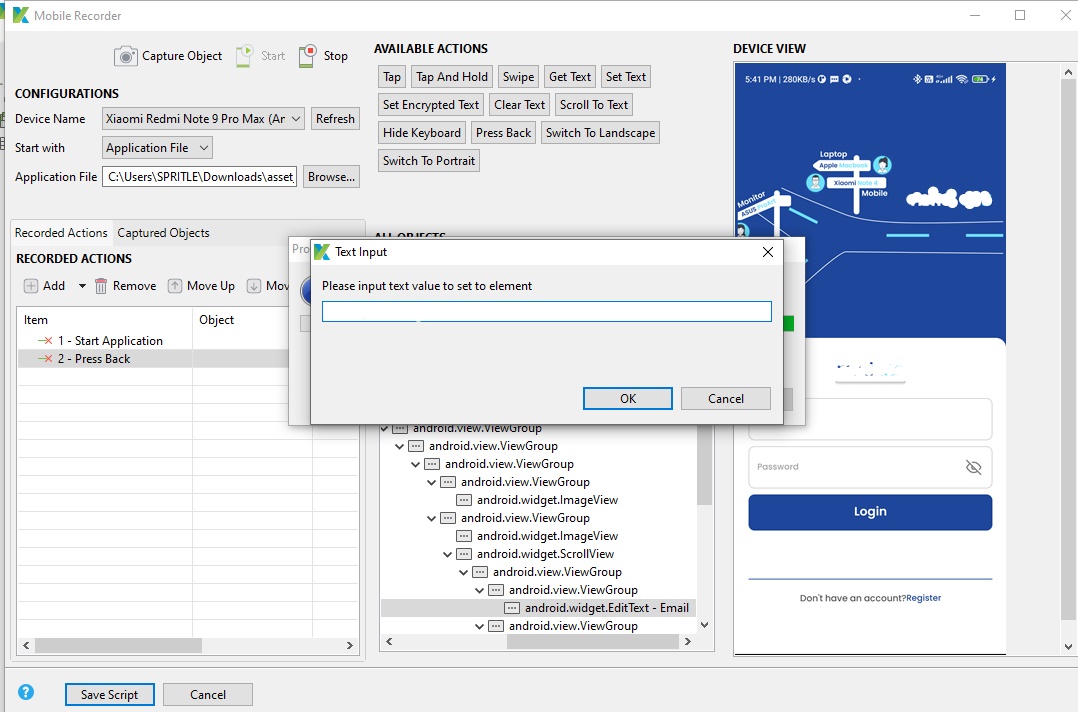
Task: Open the Device Name dropdown
Action: [296, 119]
